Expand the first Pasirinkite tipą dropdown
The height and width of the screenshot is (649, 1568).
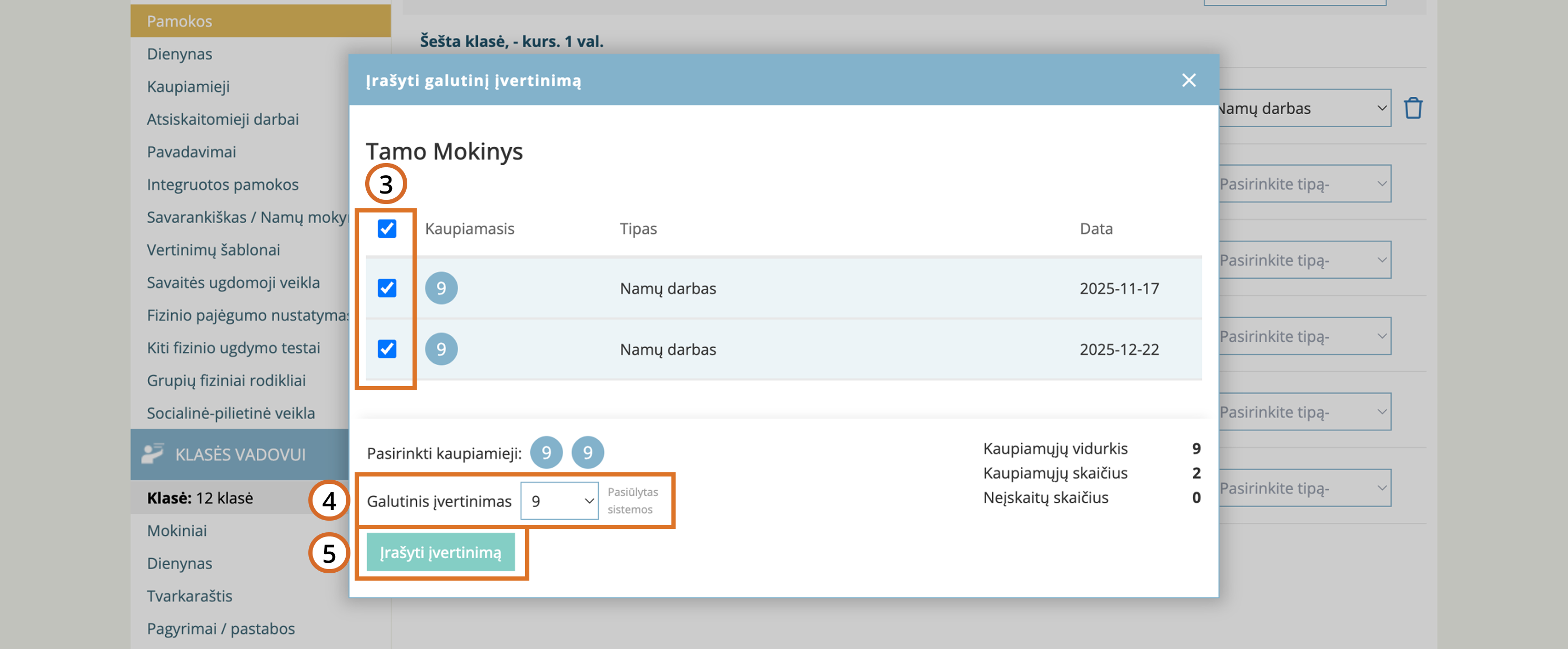pyautogui.click(x=1303, y=184)
